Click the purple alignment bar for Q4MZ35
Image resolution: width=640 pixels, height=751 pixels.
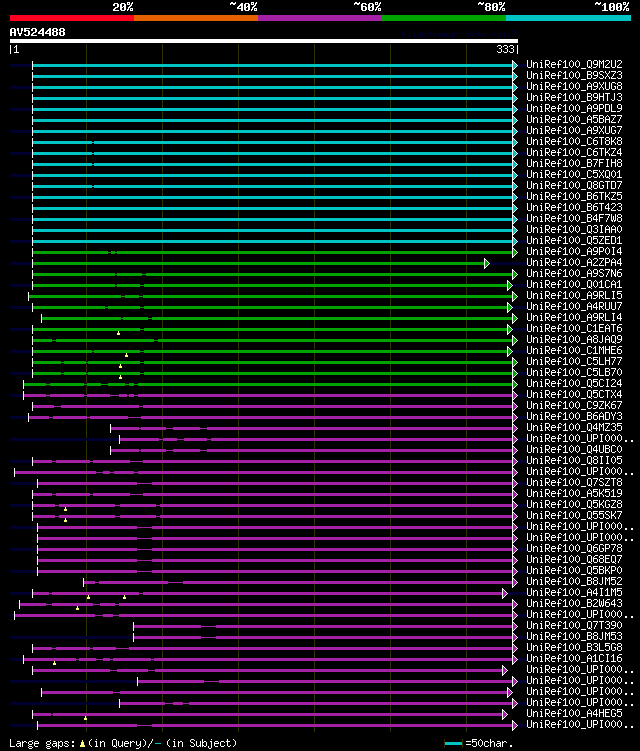click(314, 429)
